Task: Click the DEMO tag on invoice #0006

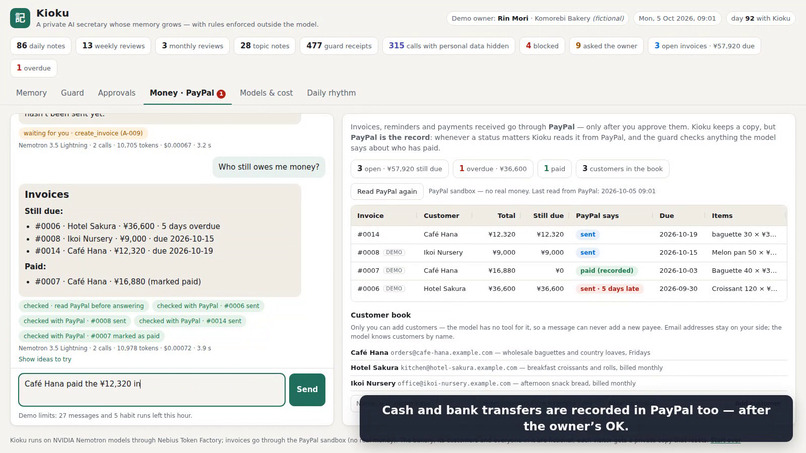Action: pos(394,289)
